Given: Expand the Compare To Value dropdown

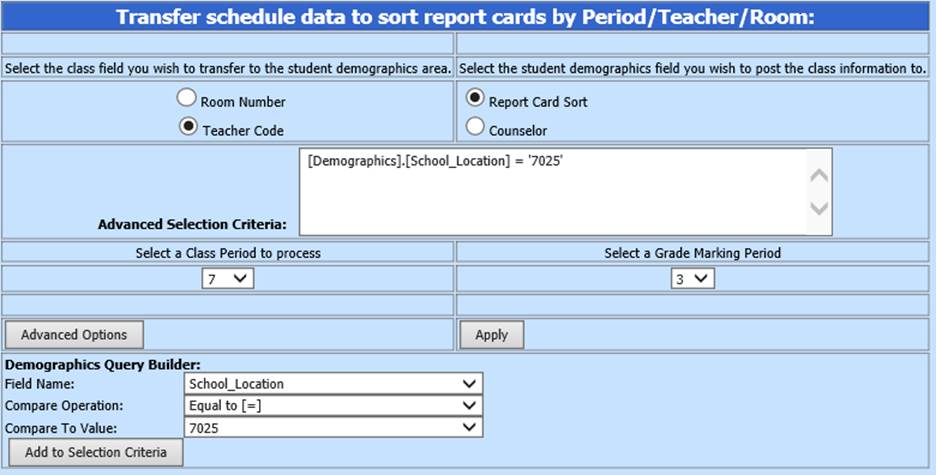Looking at the screenshot, I should (334, 427).
